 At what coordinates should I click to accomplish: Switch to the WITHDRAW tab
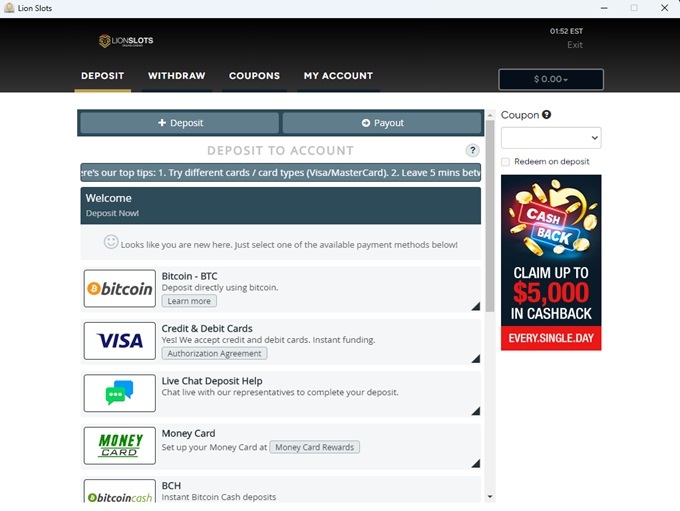pyautogui.click(x=177, y=76)
